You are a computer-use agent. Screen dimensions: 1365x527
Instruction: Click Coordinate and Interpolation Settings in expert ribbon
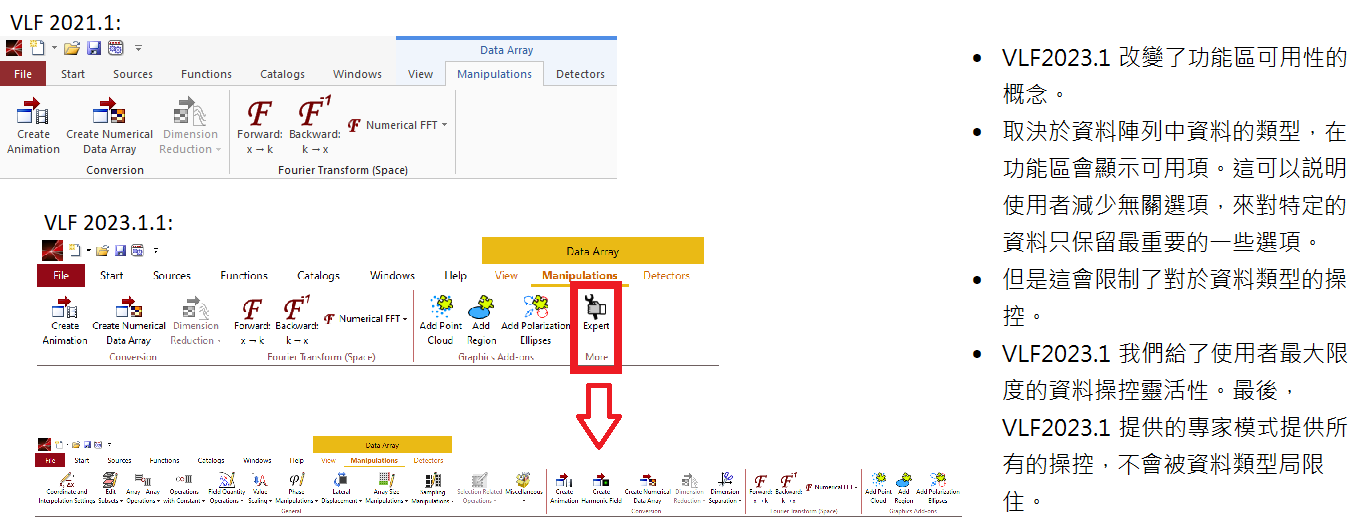69,489
